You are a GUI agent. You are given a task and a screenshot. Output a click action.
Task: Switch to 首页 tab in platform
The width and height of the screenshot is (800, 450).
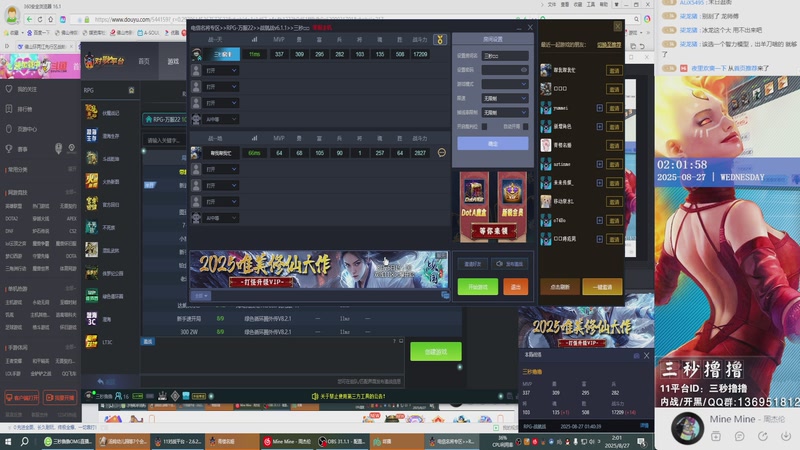[144, 61]
